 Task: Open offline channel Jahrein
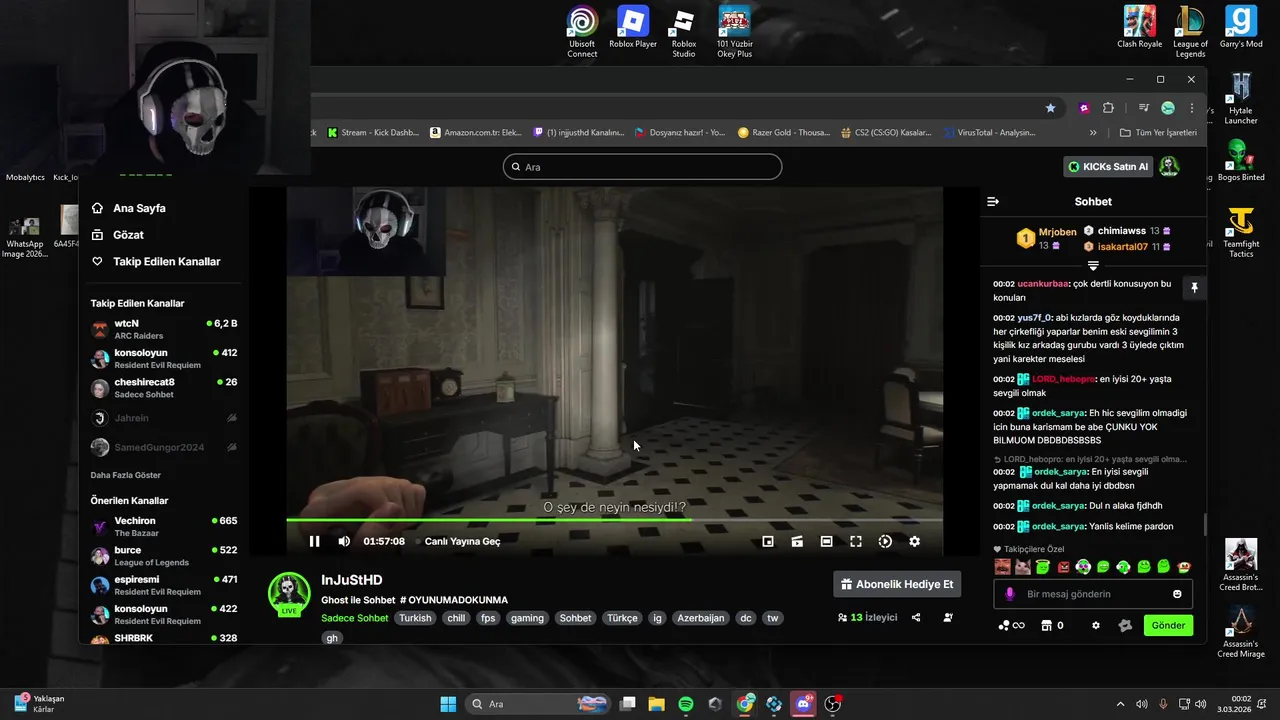[x=164, y=418]
